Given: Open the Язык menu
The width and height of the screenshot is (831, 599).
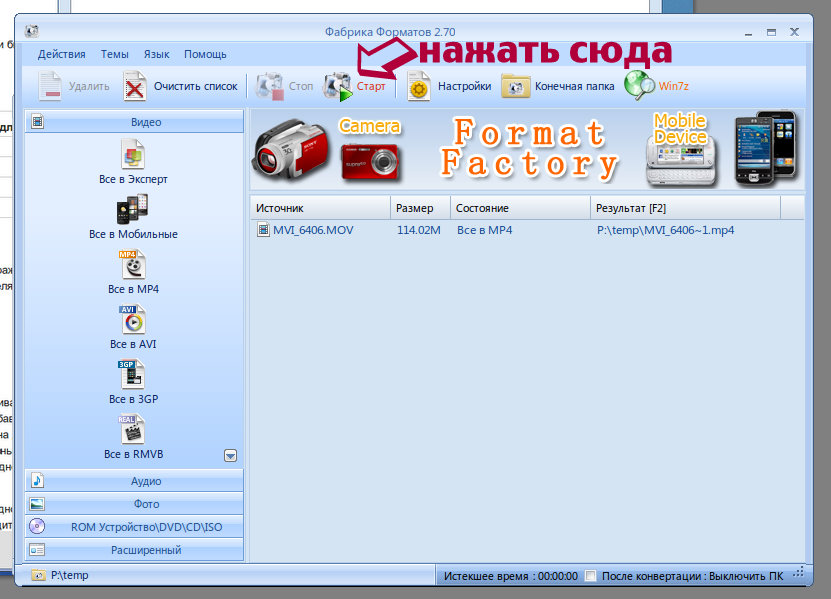Looking at the screenshot, I should [x=156, y=54].
